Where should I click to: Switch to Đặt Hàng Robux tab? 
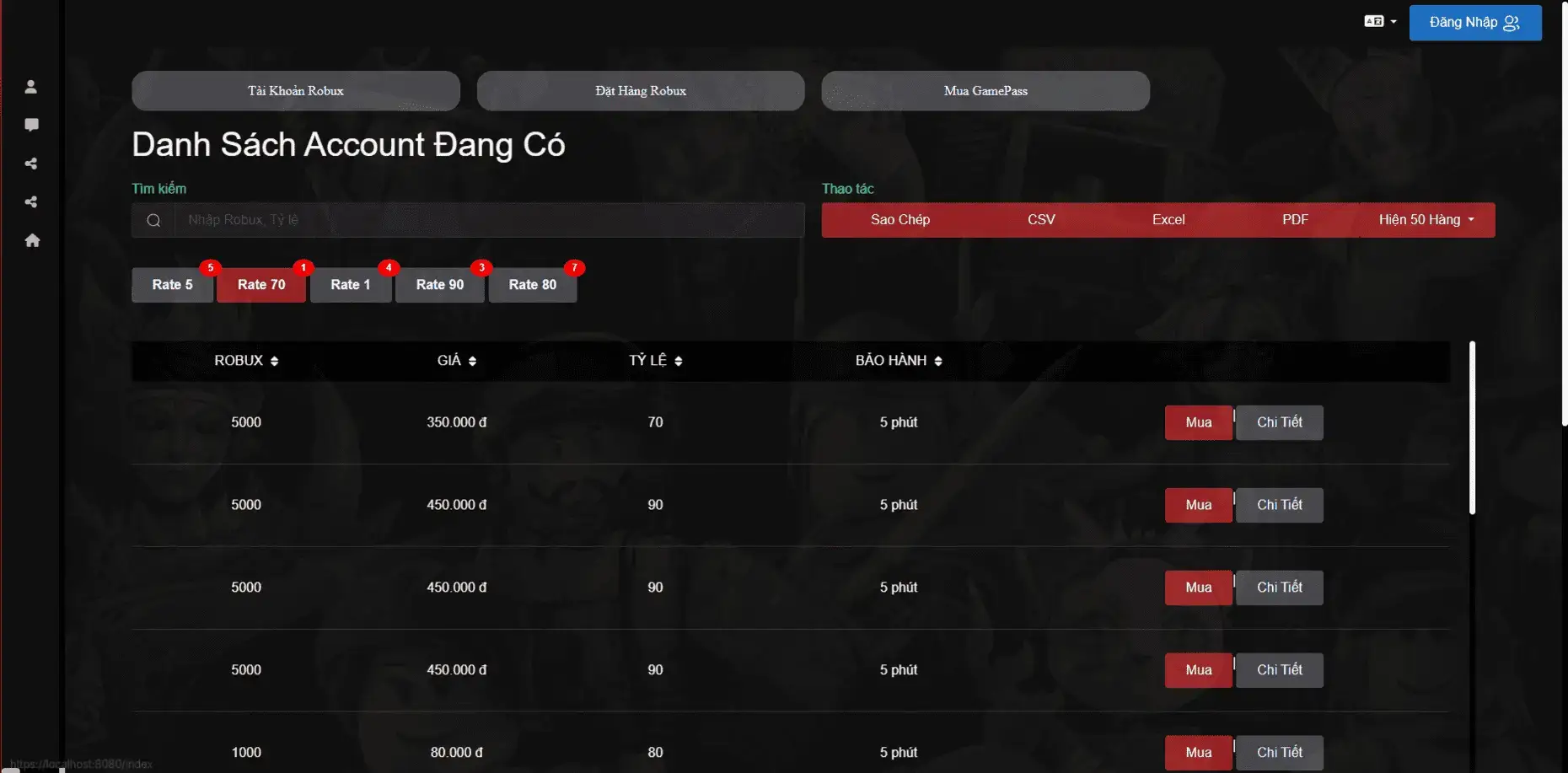(641, 91)
